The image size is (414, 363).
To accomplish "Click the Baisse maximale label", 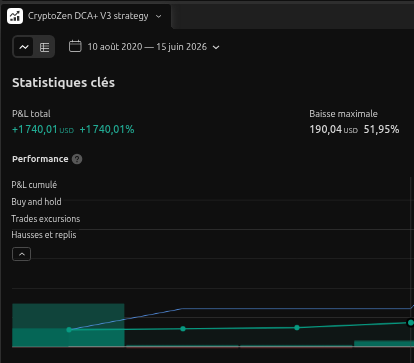I will pyautogui.click(x=343, y=114).
